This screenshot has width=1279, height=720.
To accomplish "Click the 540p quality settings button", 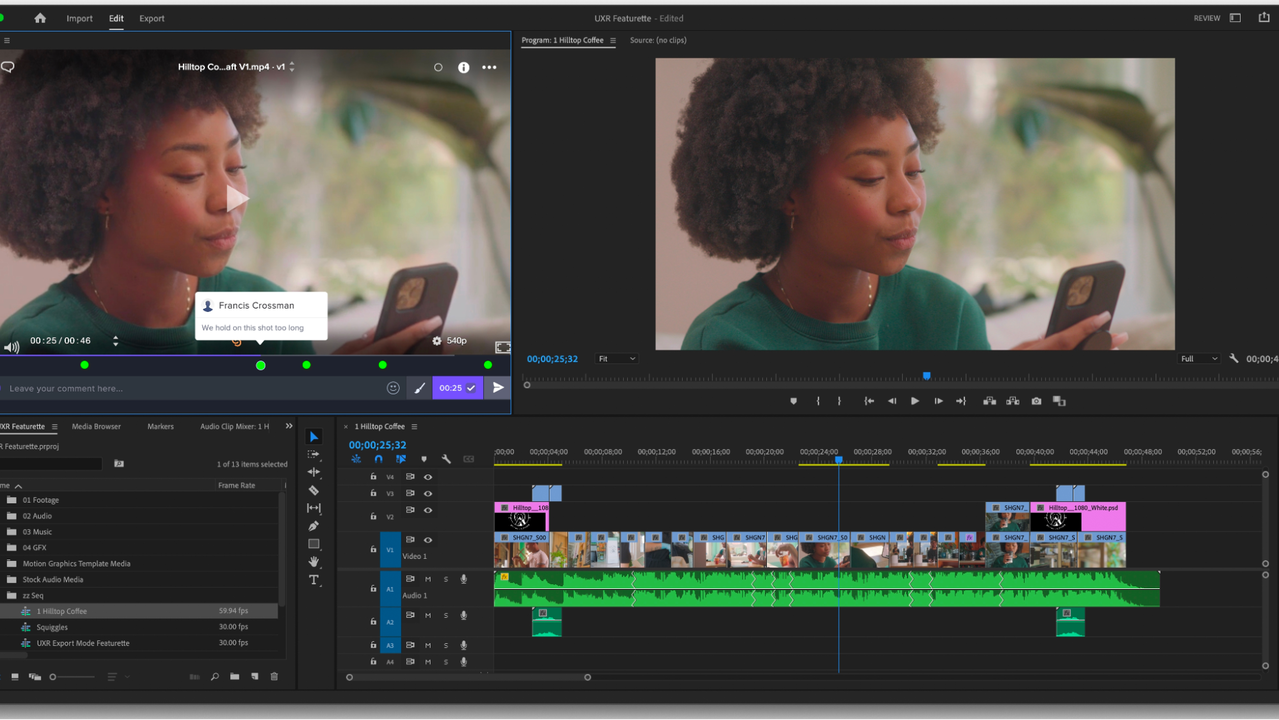I will (449, 341).
